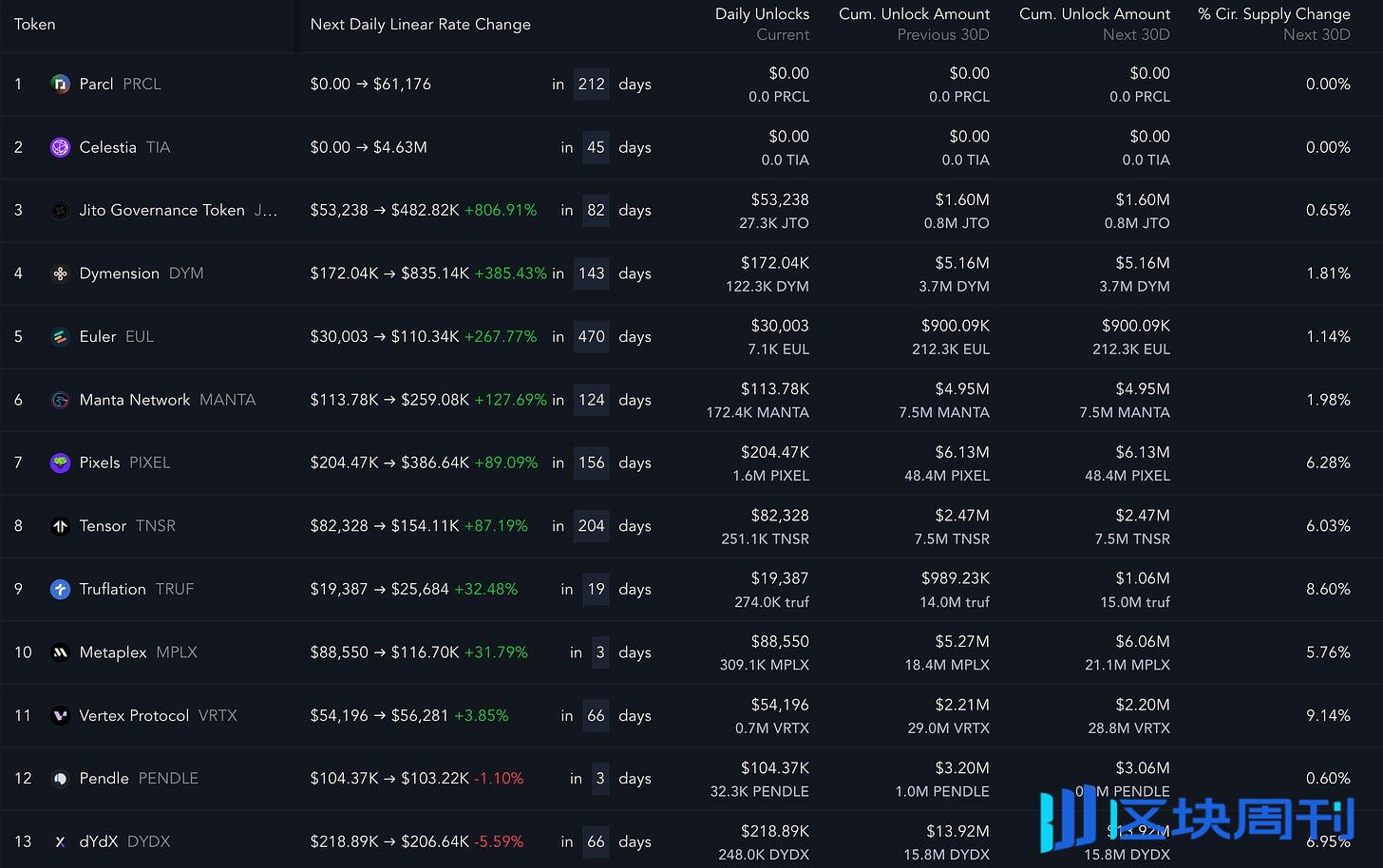This screenshot has height=868, width=1383.
Task: Open the Dymension DYM token name
Action: (x=142, y=274)
